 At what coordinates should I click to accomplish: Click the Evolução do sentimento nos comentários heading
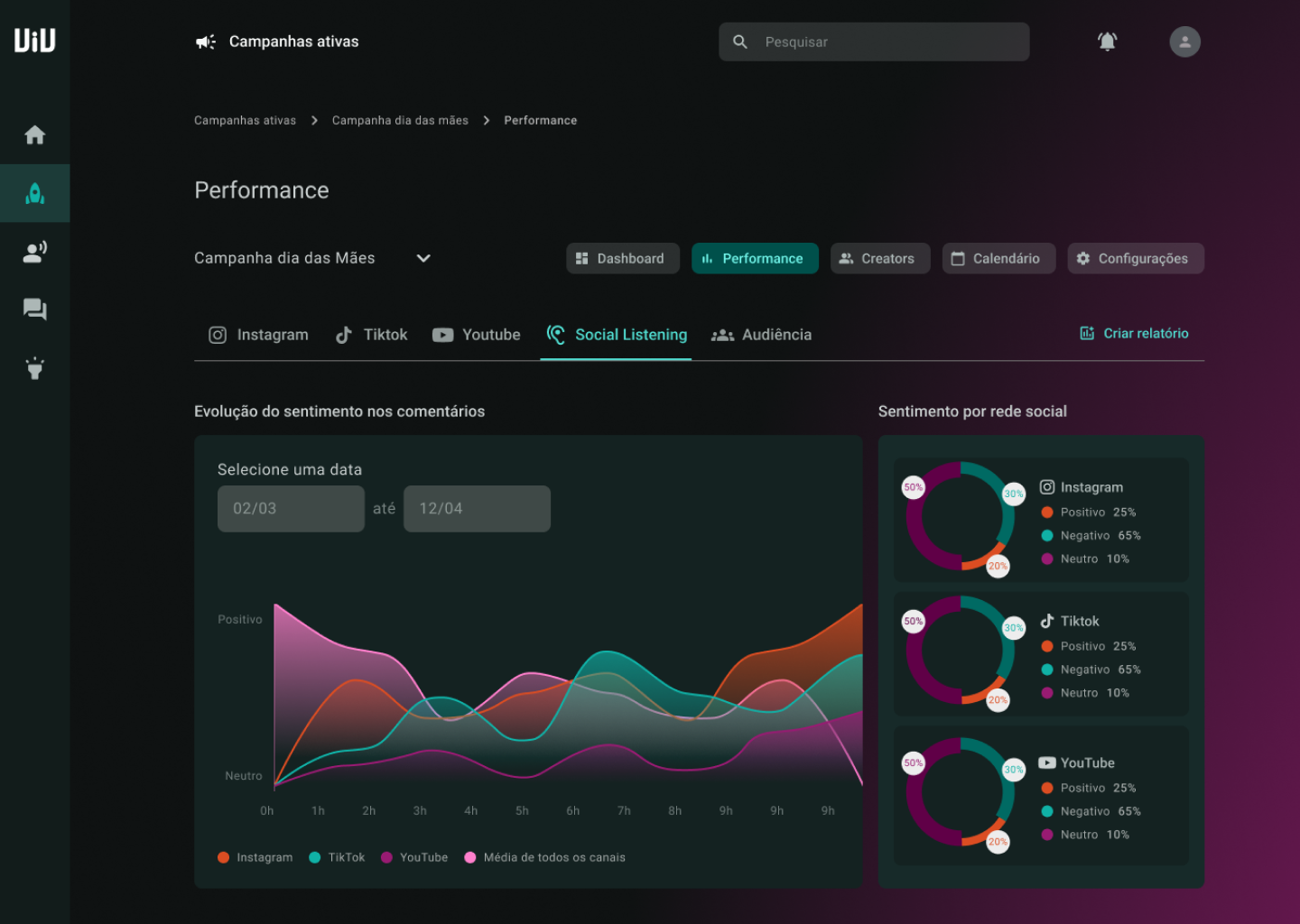coord(339,411)
